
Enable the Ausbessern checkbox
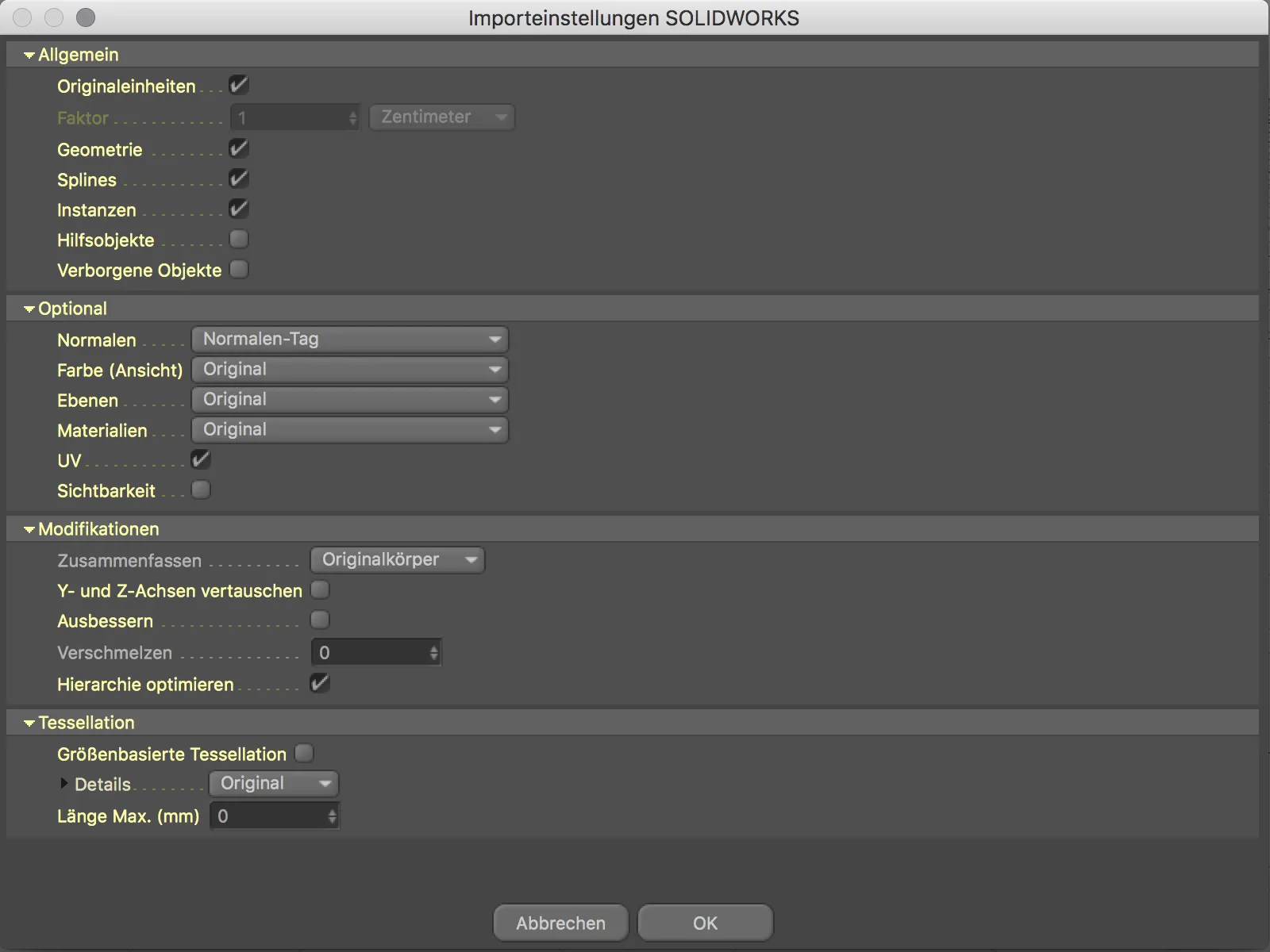[x=320, y=620]
